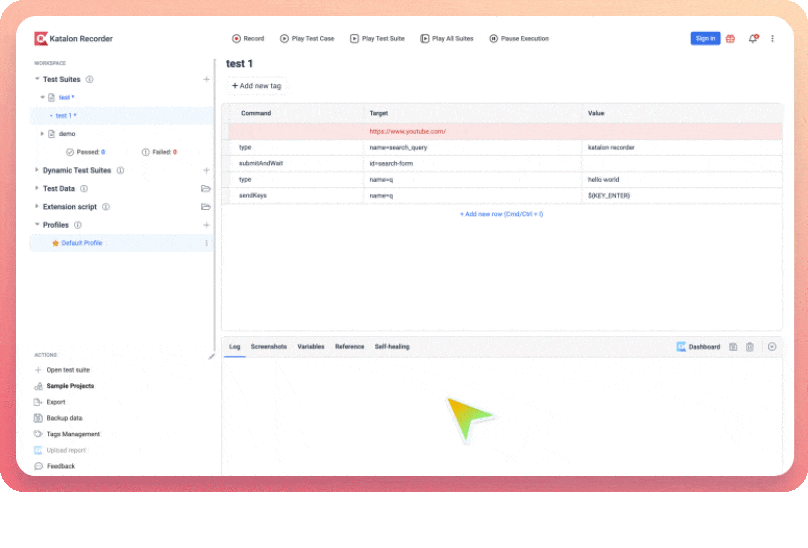Open the Dashboard link

click(698, 347)
